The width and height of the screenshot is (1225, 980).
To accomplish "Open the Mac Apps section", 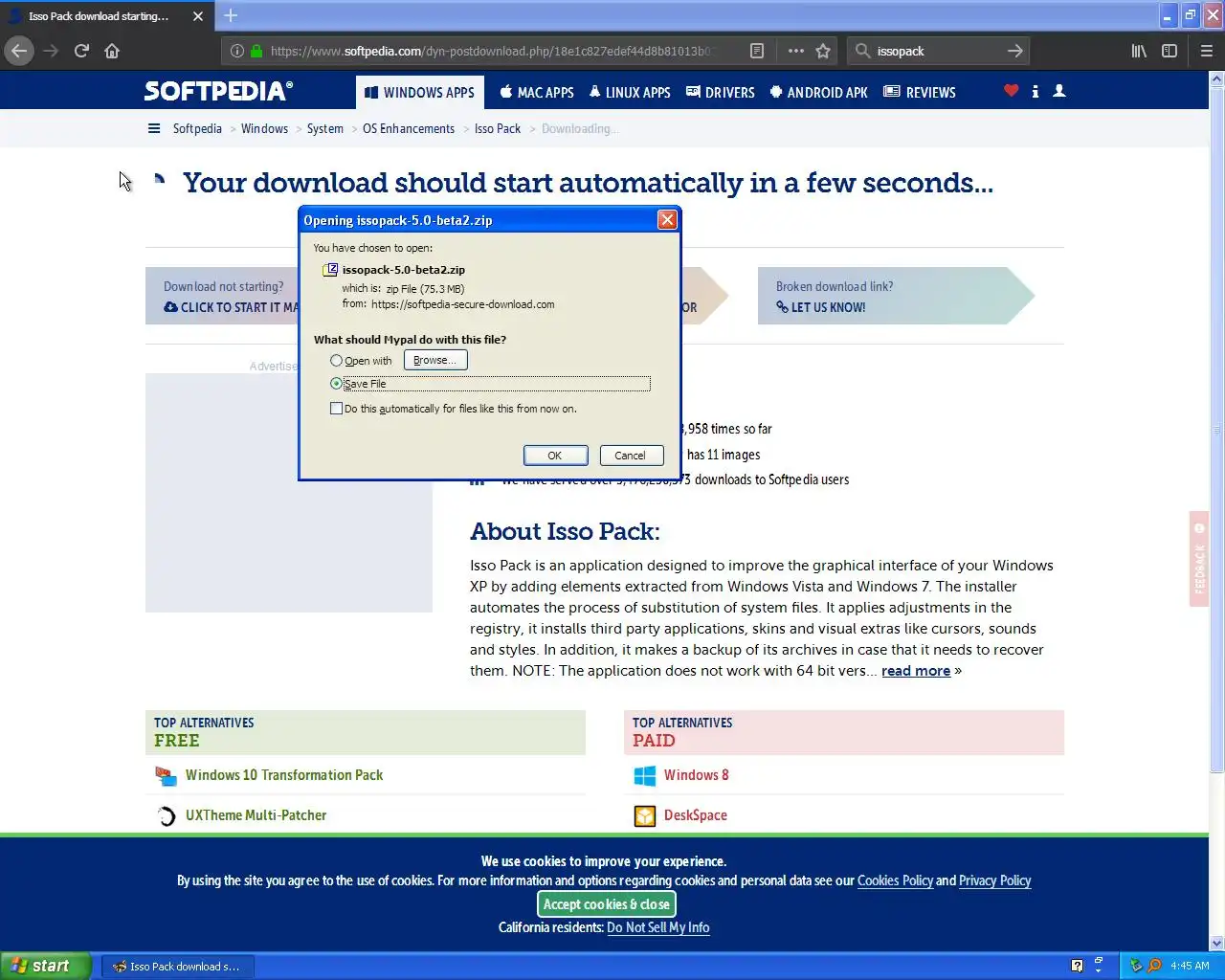I will point(537,93).
